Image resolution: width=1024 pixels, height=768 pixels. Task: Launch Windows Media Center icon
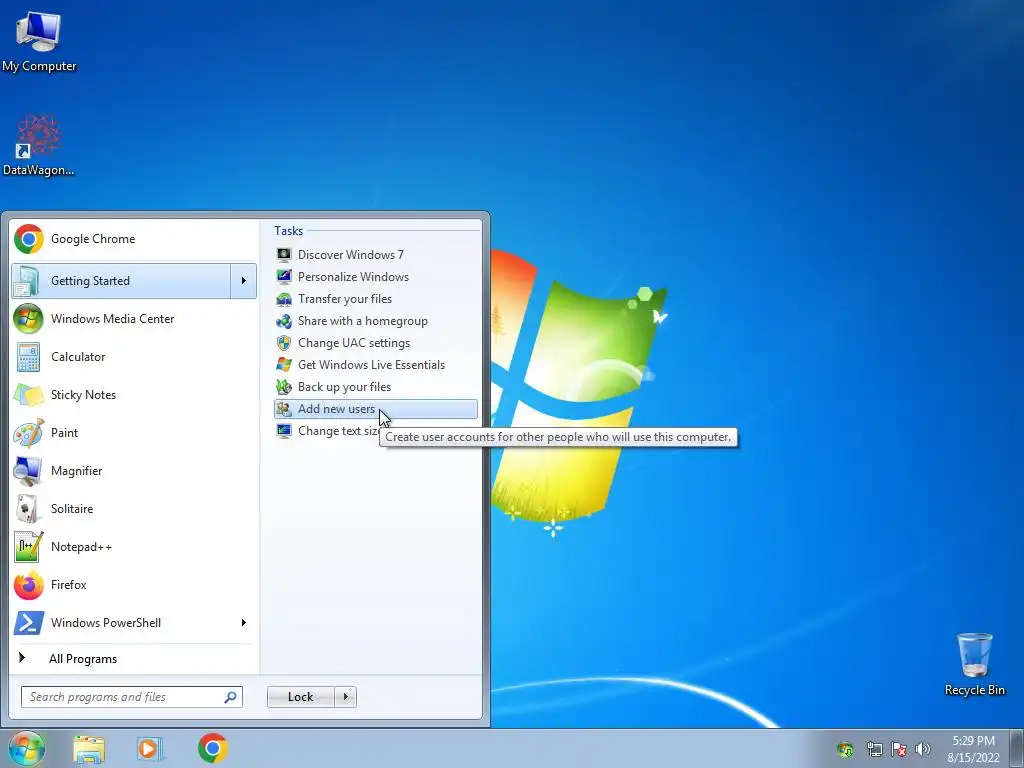29,319
